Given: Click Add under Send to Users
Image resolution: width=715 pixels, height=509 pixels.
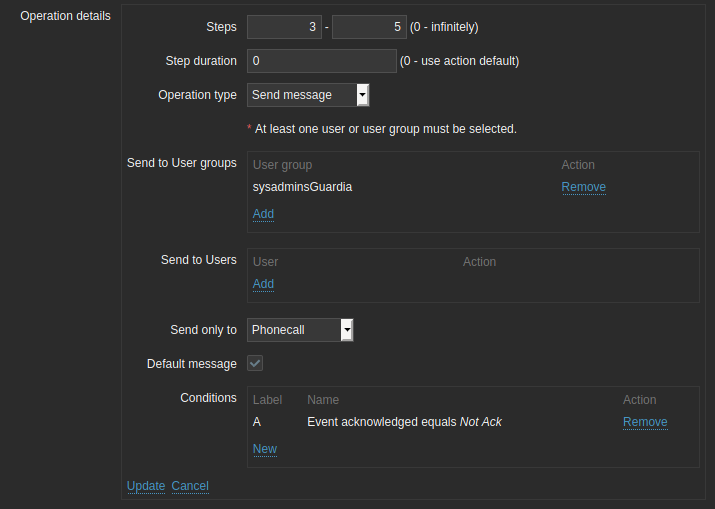Looking at the screenshot, I should tap(263, 284).
